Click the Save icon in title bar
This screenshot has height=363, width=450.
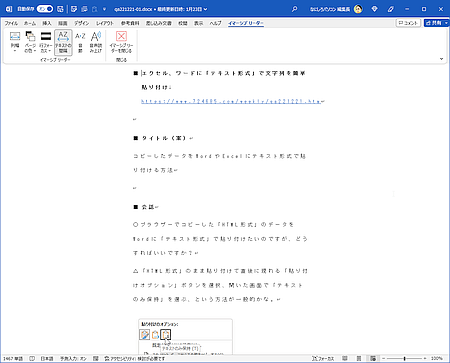click(x=60, y=9)
